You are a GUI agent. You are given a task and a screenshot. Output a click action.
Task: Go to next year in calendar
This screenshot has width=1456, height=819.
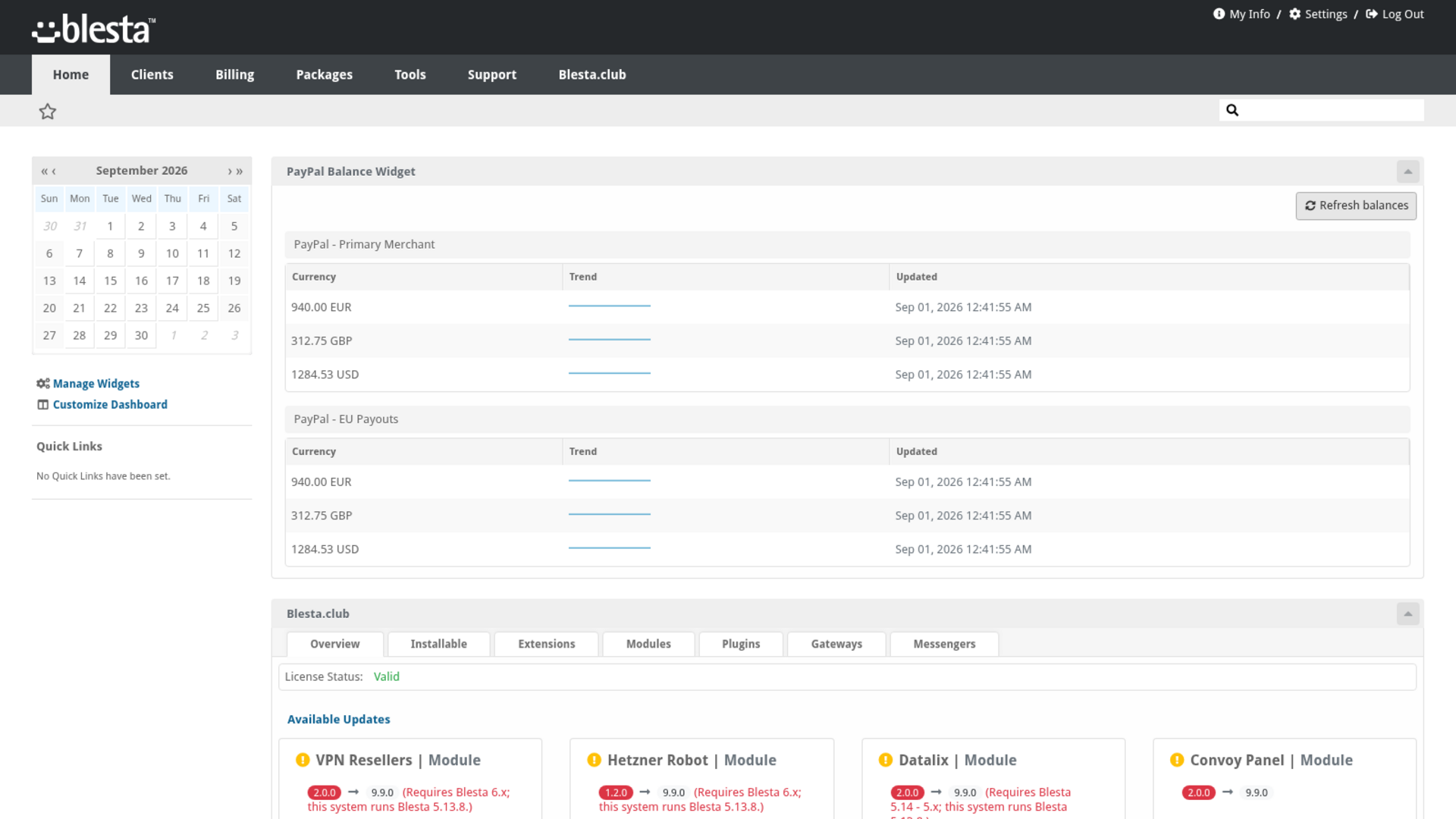click(x=240, y=171)
